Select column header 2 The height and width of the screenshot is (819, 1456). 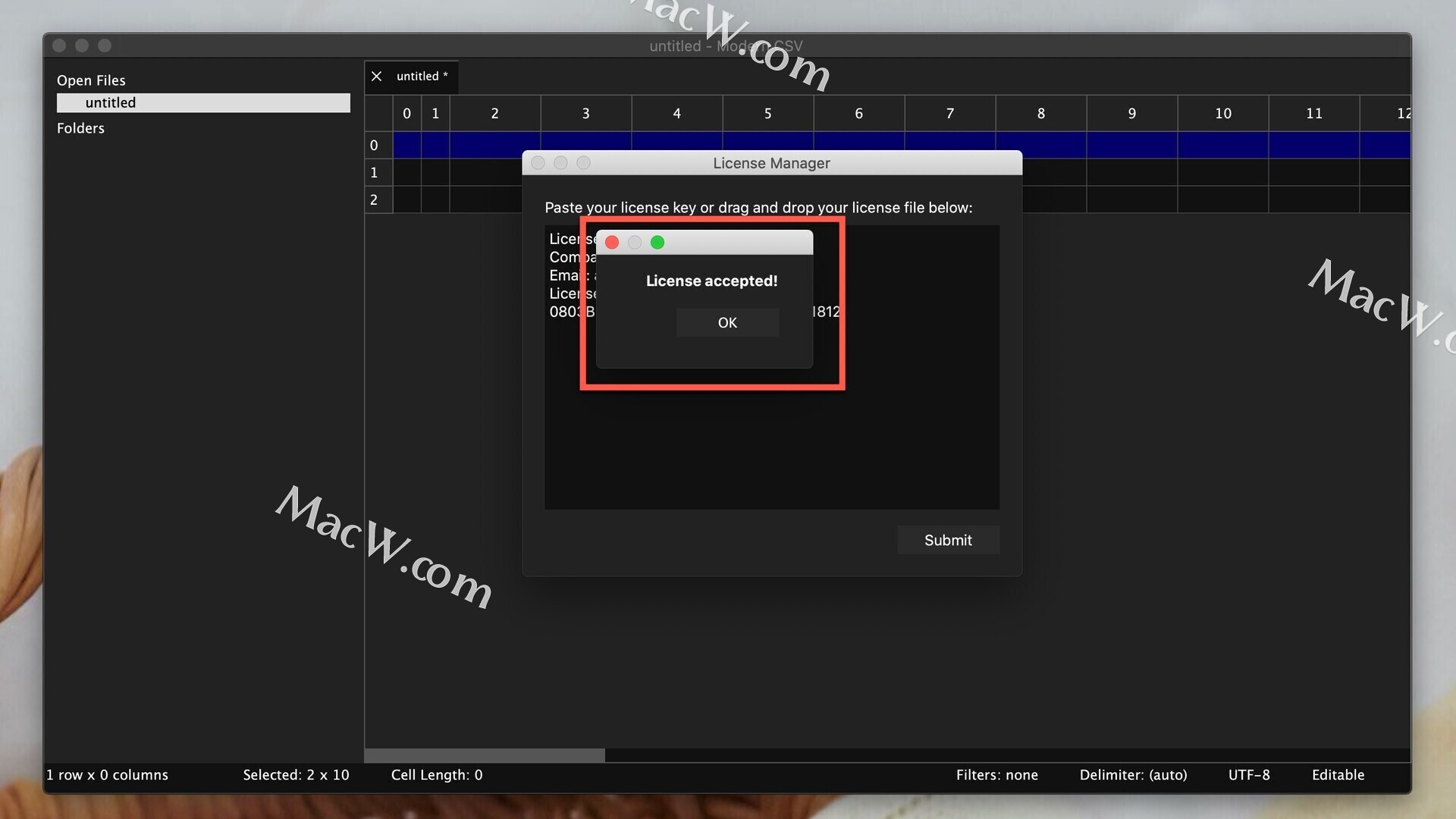495,113
